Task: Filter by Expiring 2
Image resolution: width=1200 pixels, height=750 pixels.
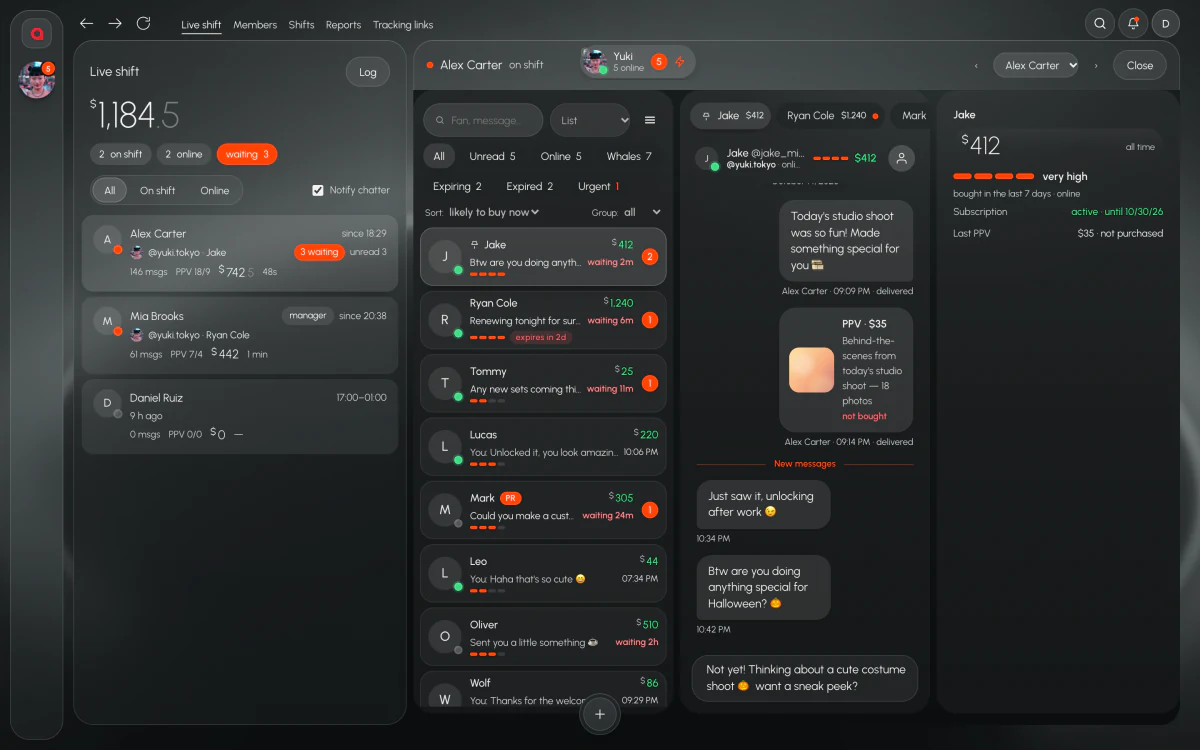Action: pyautogui.click(x=457, y=186)
